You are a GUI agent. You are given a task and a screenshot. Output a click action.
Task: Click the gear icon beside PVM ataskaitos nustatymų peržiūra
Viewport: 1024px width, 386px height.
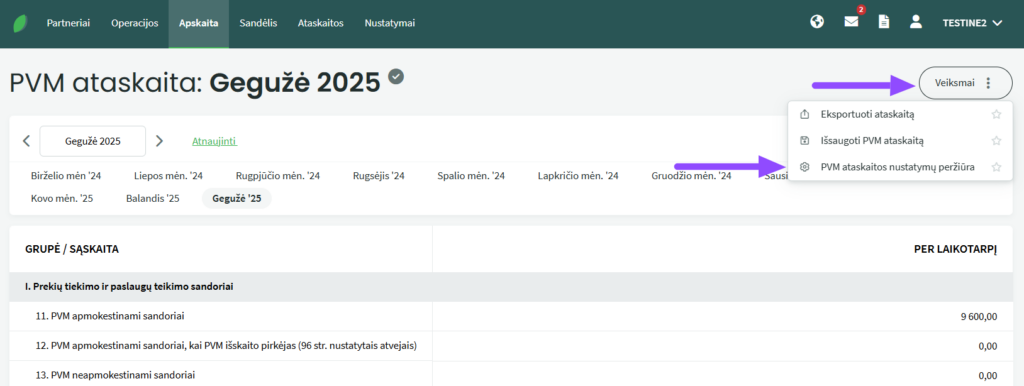pyautogui.click(x=805, y=167)
